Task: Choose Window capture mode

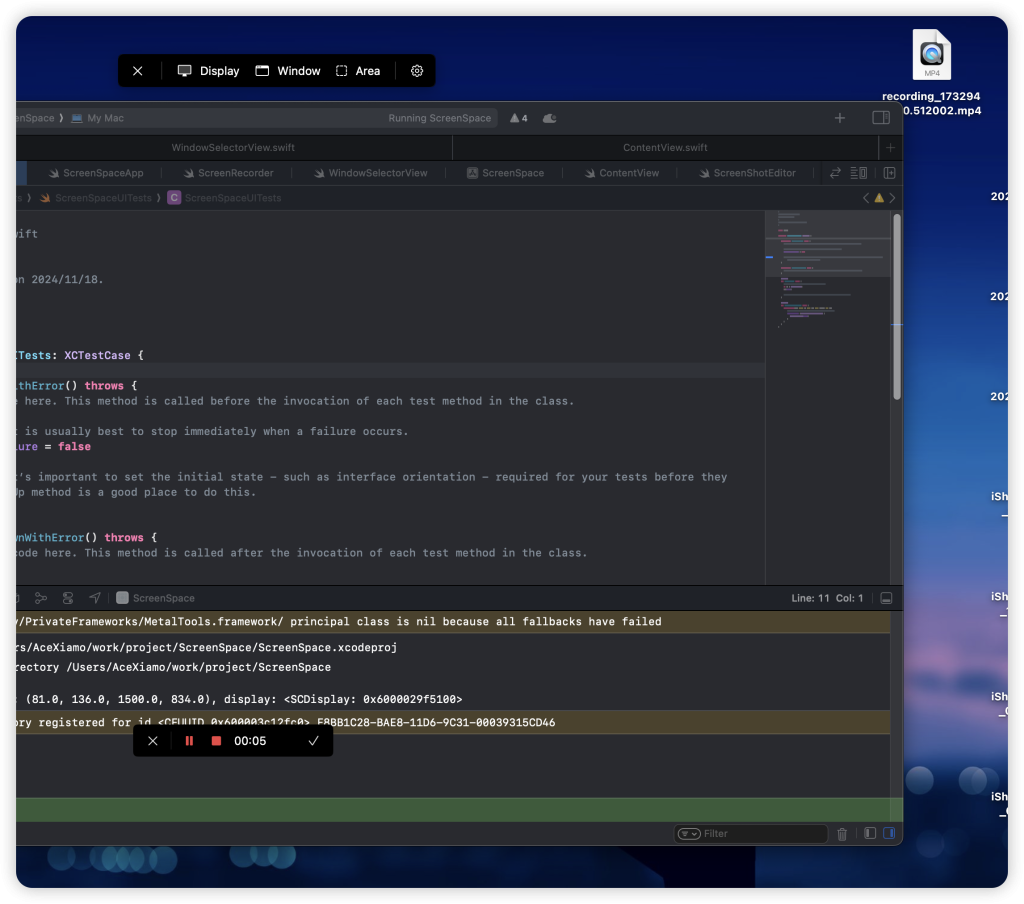Action: (288, 71)
